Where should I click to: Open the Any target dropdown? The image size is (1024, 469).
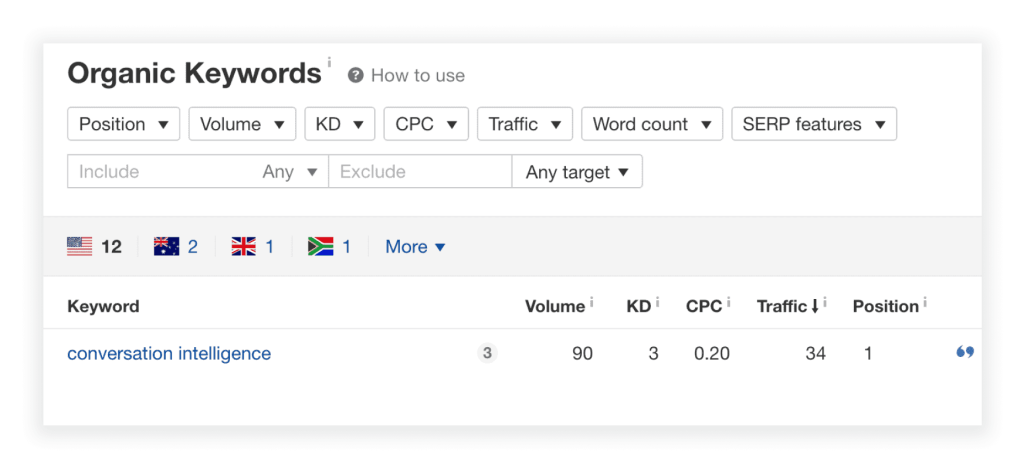[x=577, y=172]
